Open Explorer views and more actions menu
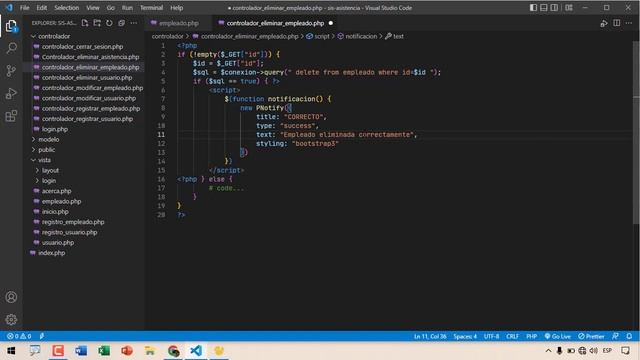 tap(134, 23)
